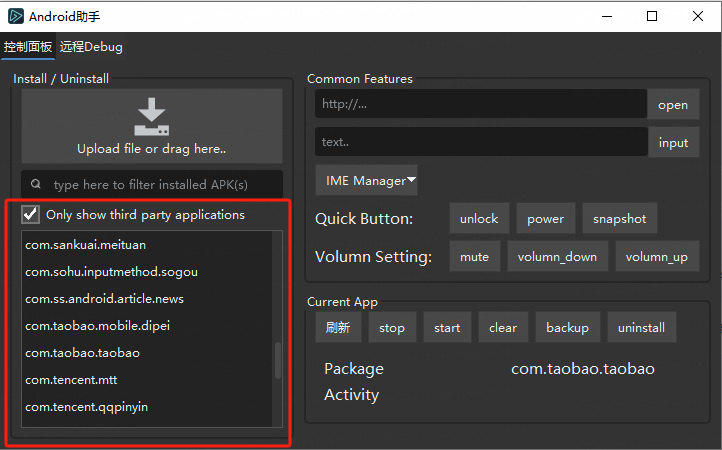Viewport: 722px width, 450px height.
Task: Open the IME Manager dropdown
Action: tap(367, 181)
